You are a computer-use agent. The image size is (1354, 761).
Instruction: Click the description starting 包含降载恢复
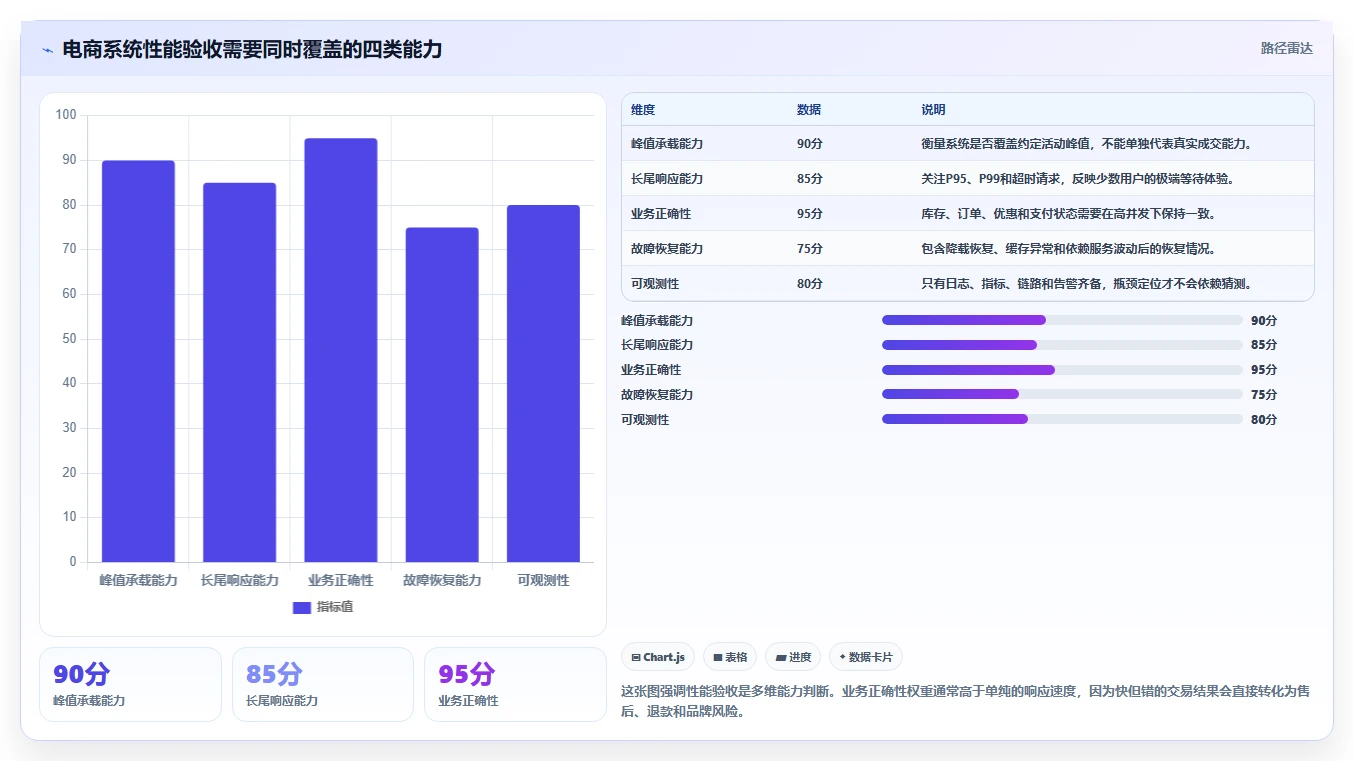pos(1068,248)
